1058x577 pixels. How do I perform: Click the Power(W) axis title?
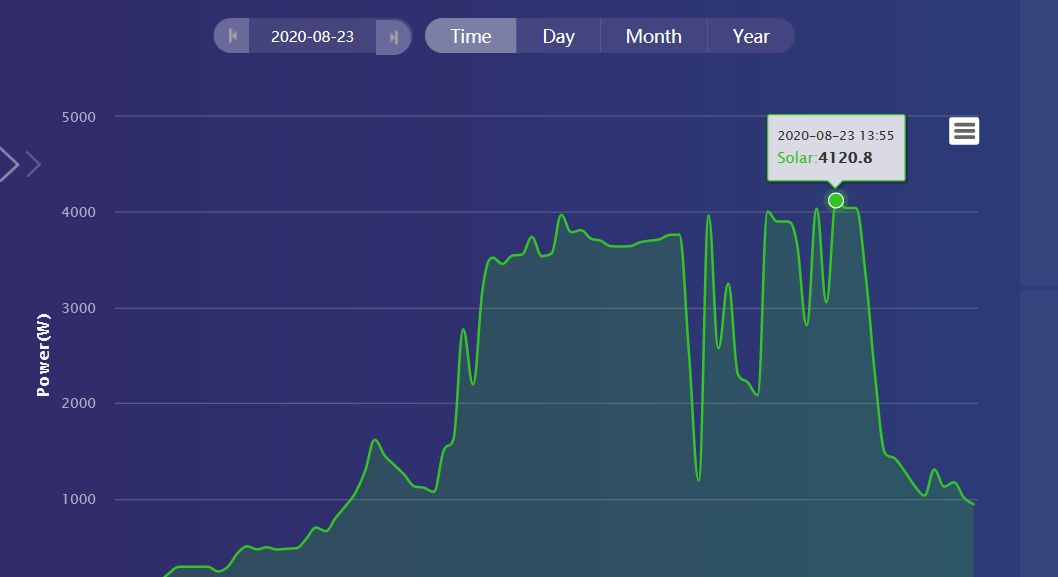tap(43, 355)
